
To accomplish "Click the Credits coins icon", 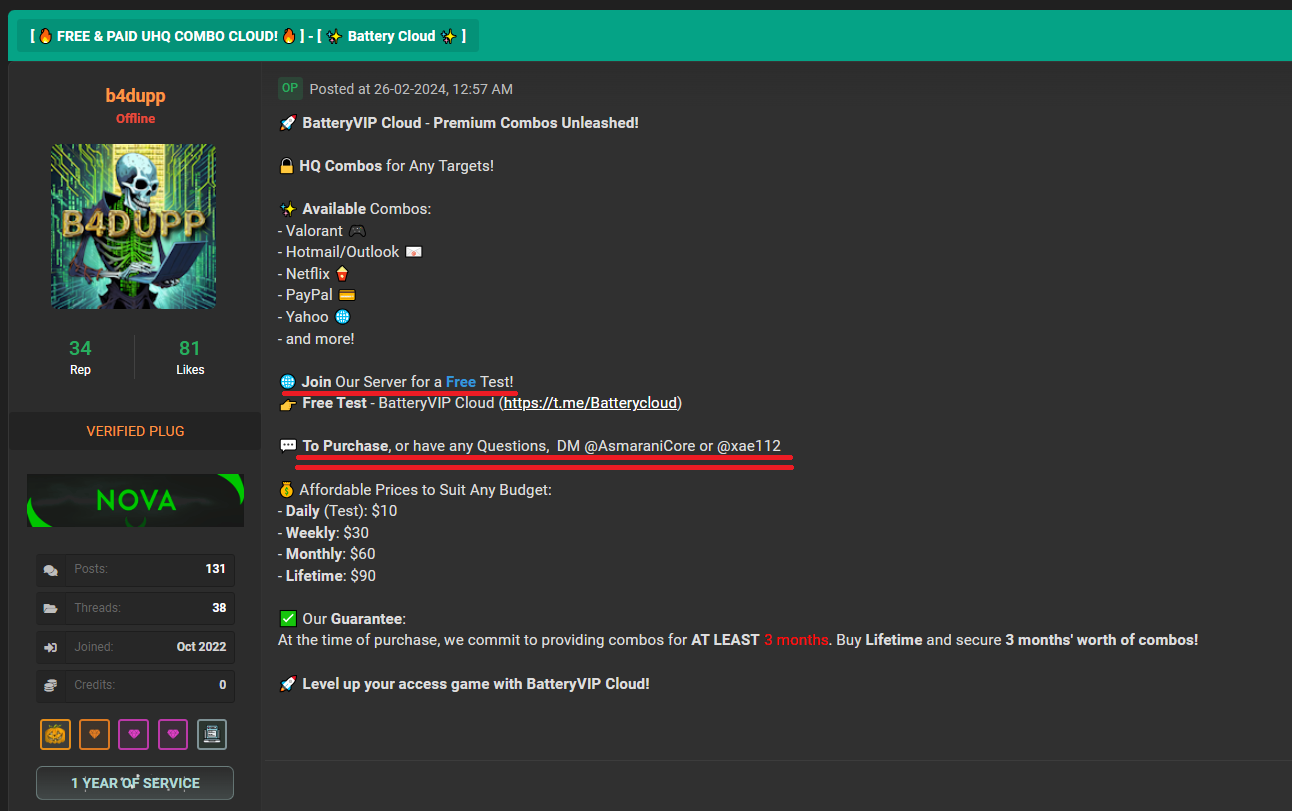I will (x=51, y=686).
